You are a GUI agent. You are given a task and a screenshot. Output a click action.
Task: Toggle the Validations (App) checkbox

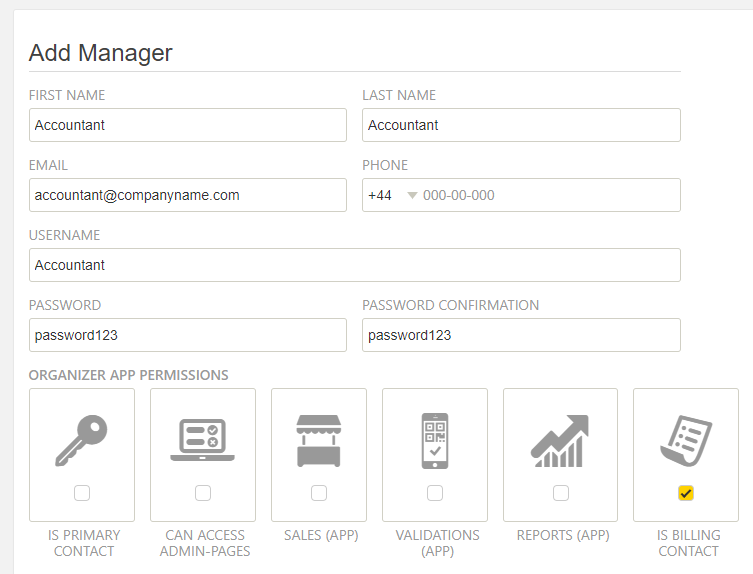(x=435, y=493)
